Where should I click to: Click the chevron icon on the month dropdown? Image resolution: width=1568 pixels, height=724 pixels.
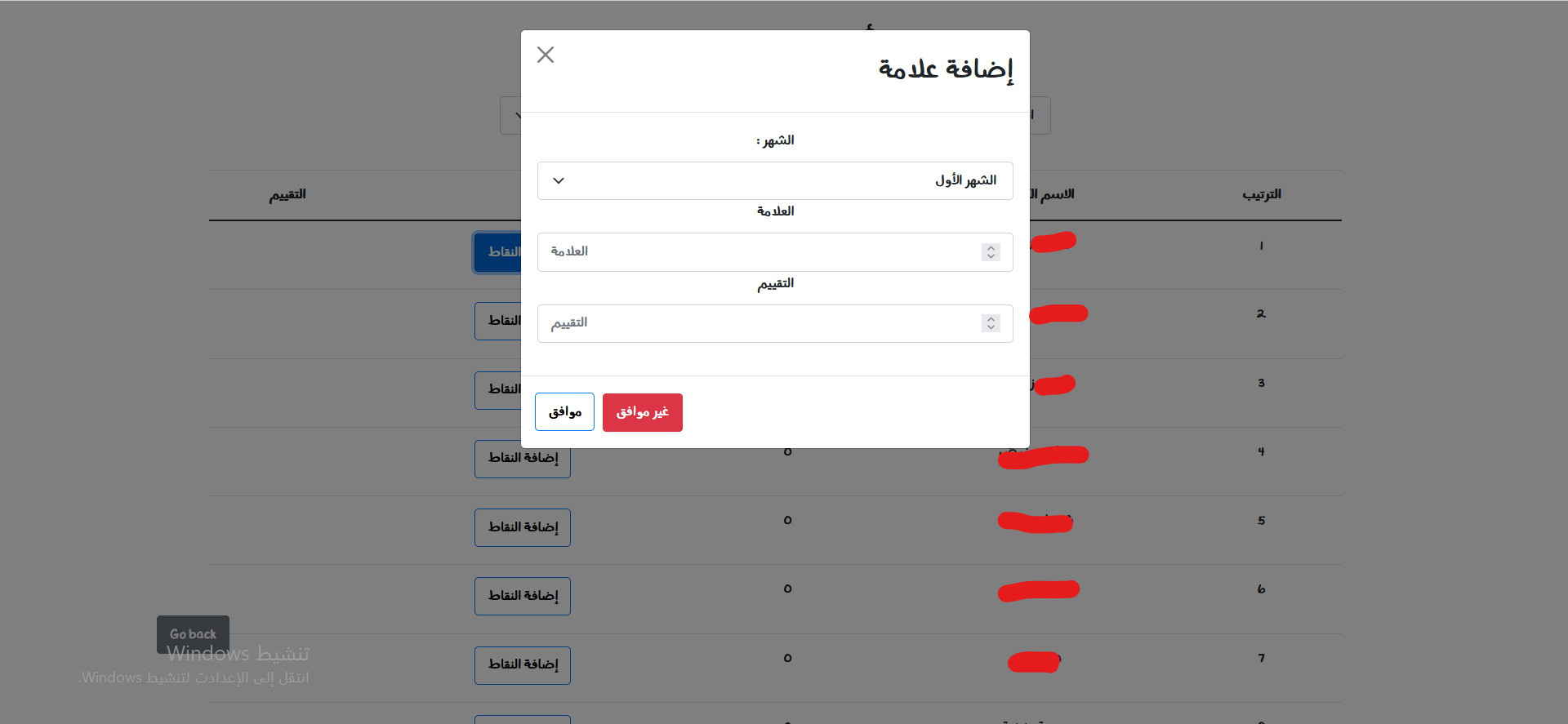pos(559,180)
